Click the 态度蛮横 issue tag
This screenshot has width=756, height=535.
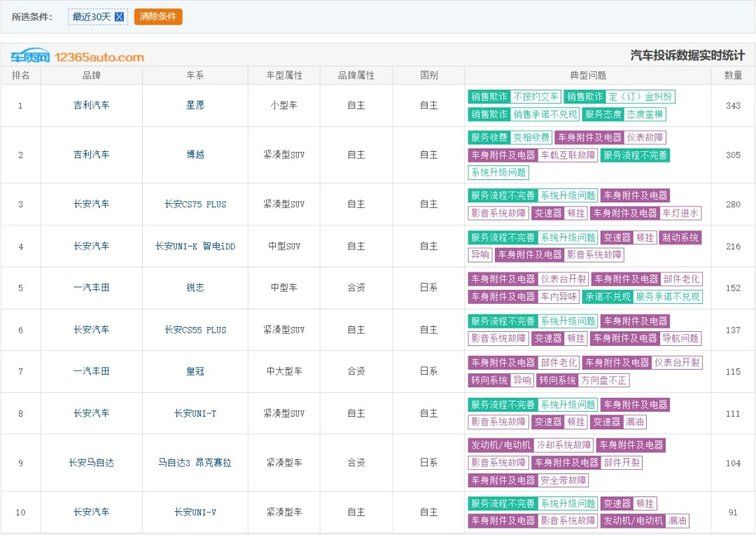(645, 115)
